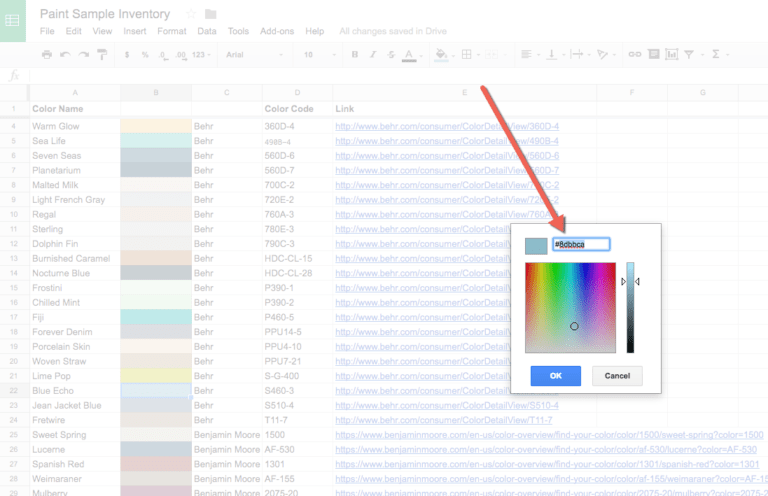Screen dimensions: 768x496
Task: Star the Paint Sample Inventory document
Action: click(190, 14)
